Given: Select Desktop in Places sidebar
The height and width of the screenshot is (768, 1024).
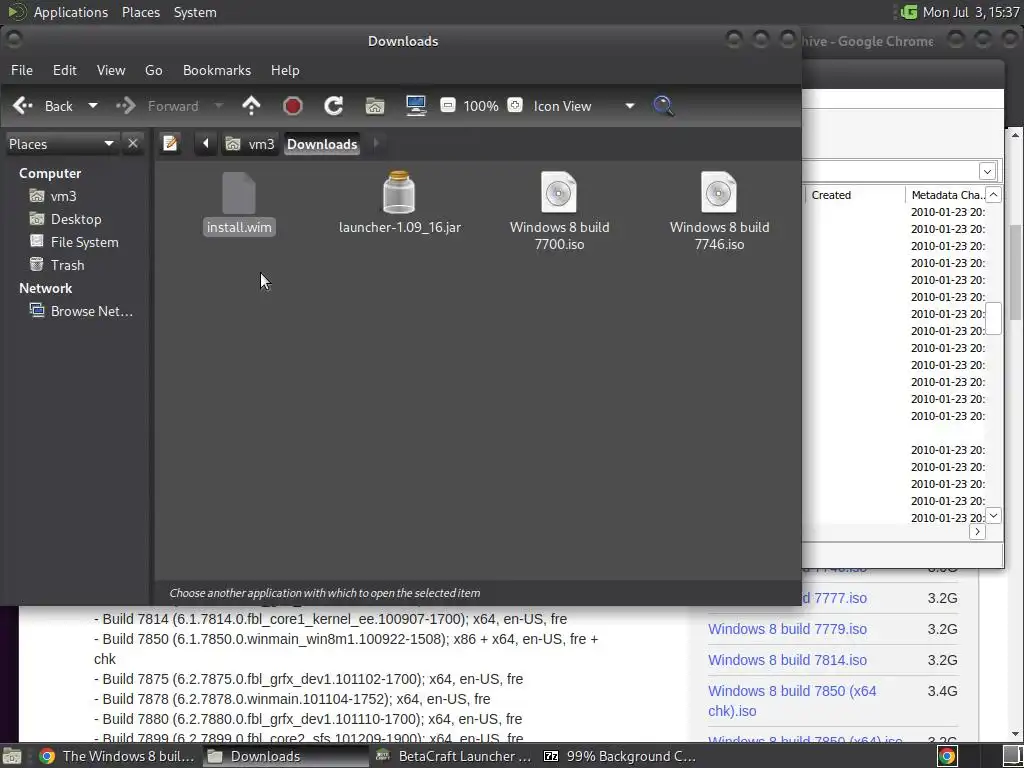Looking at the screenshot, I should click(66, 219).
